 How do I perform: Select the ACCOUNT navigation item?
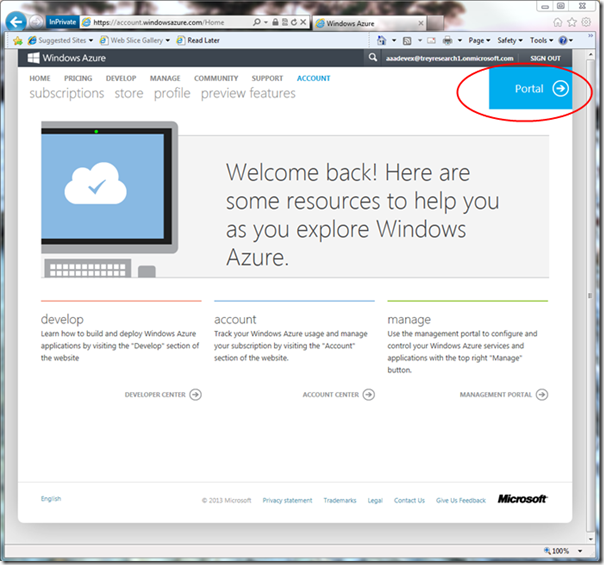tap(314, 78)
